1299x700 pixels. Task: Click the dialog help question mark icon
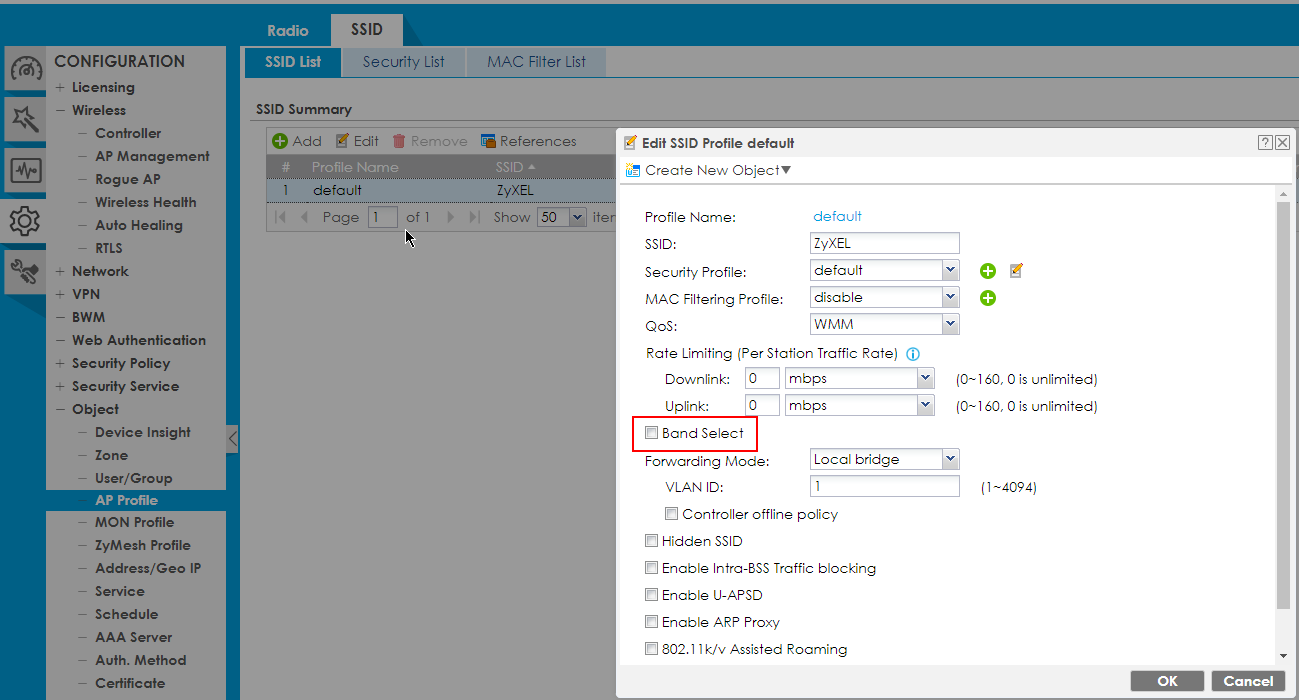(1265, 143)
